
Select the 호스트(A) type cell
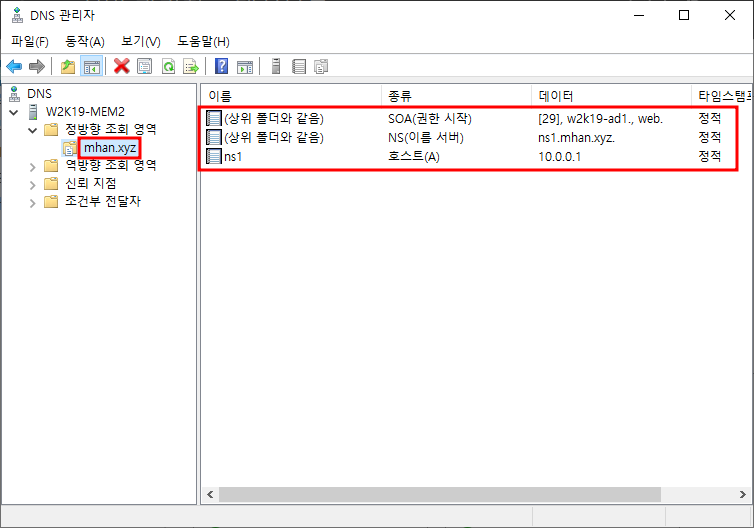point(414,156)
